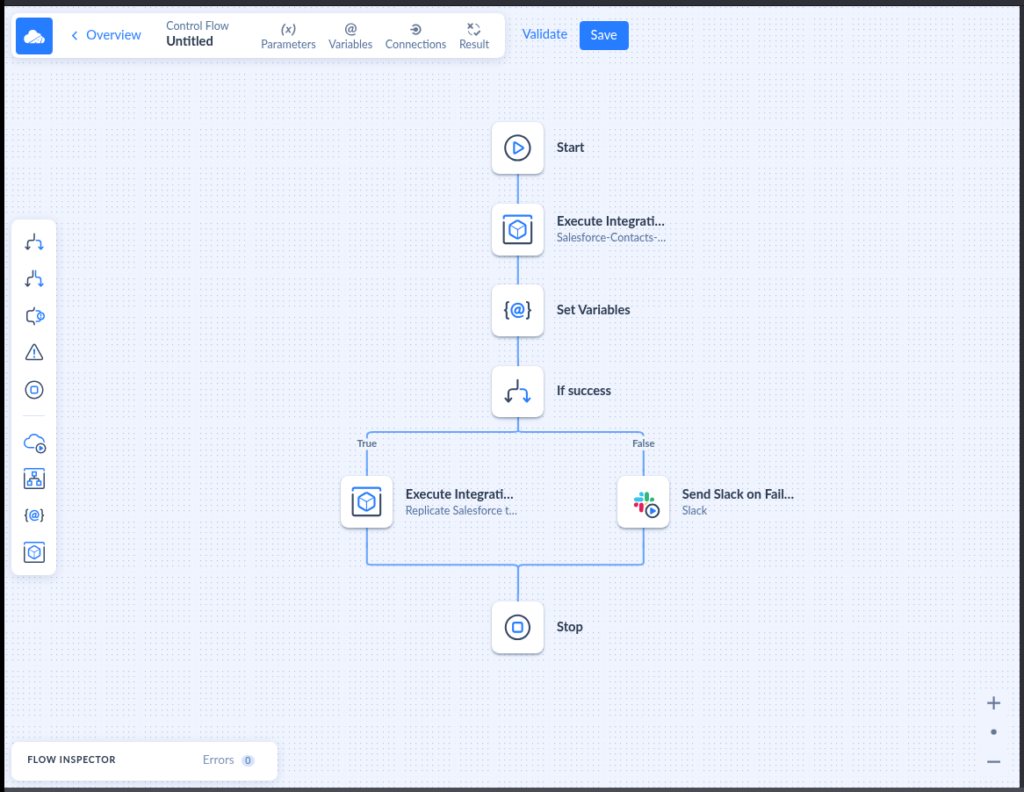Click the Start node label
Image resolution: width=1024 pixels, height=792 pixels.
click(x=570, y=148)
